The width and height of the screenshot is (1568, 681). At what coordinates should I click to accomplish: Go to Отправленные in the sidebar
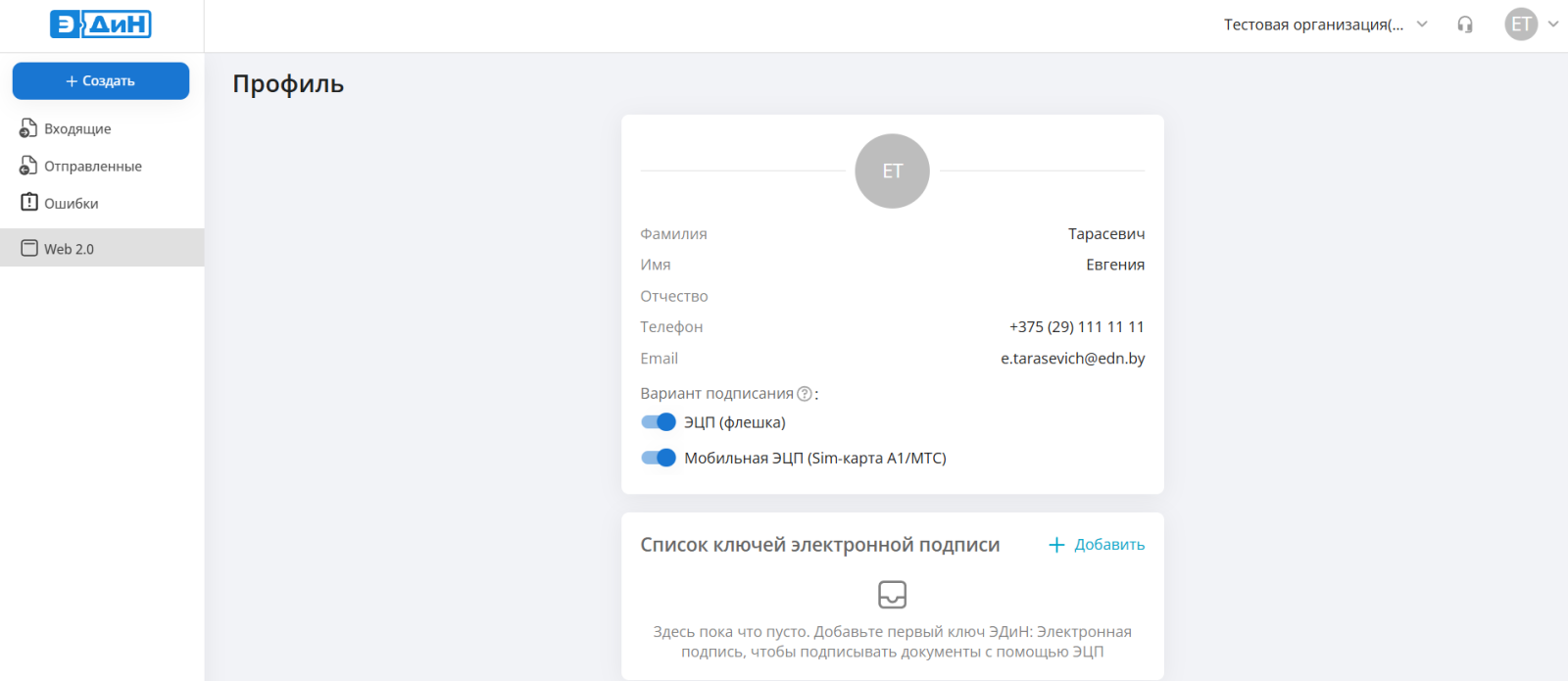pos(93,167)
